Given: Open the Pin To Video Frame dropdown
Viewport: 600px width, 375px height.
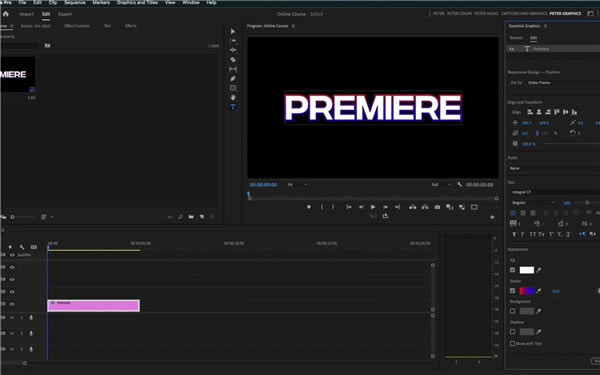Looking at the screenshot, I should click(562, 83).
